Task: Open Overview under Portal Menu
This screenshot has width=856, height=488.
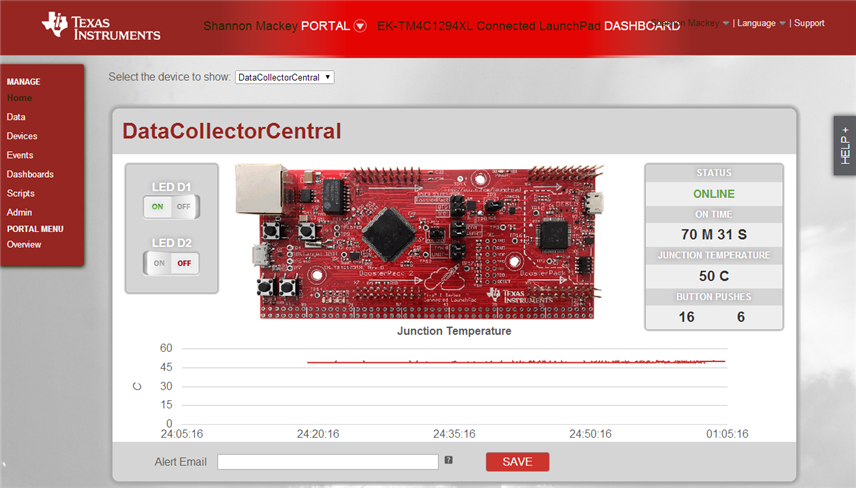Action: click(x=23, y=245)
